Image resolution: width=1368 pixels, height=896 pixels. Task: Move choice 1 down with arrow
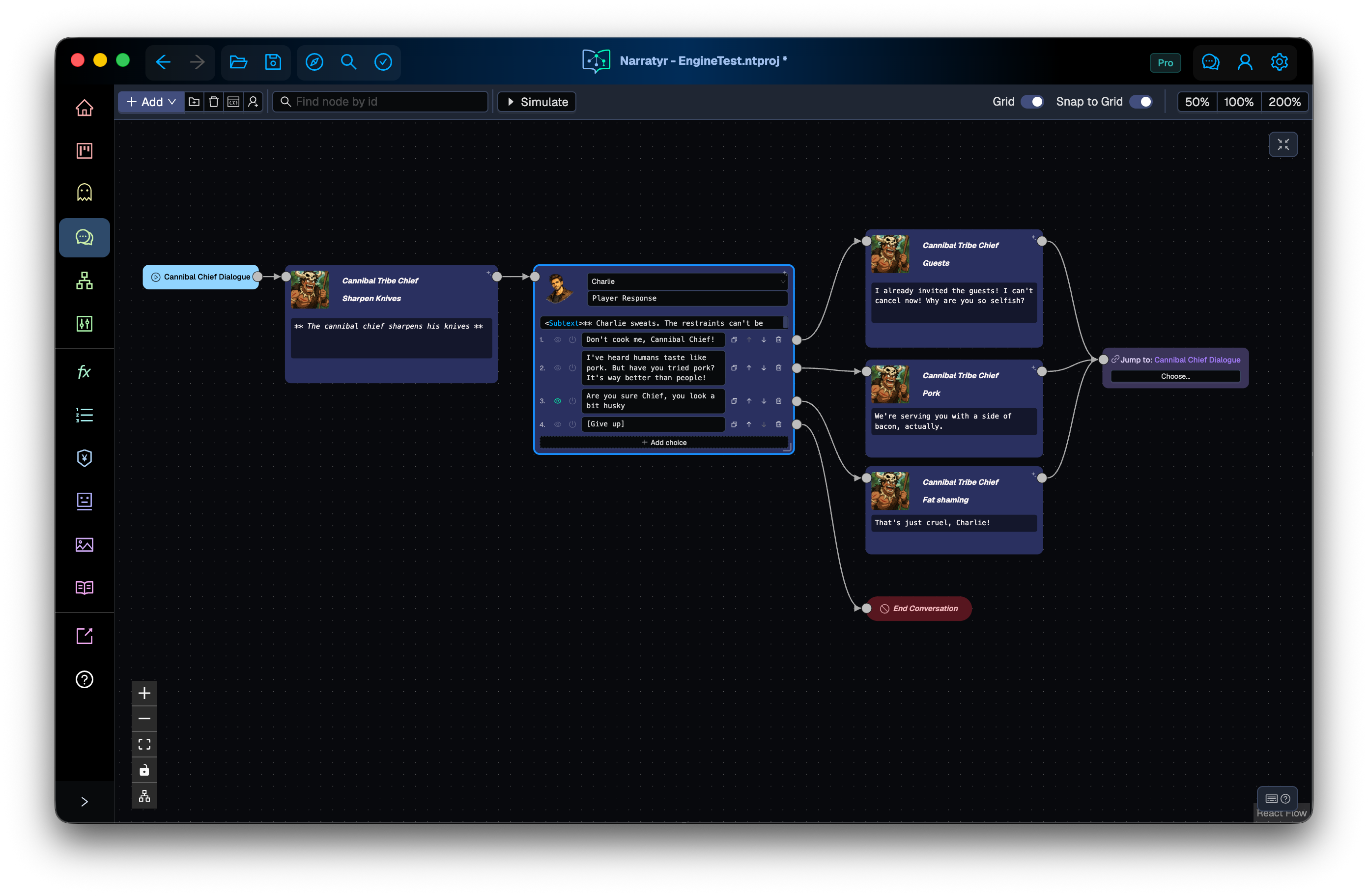pyautogui.click(x=764, y=339)
